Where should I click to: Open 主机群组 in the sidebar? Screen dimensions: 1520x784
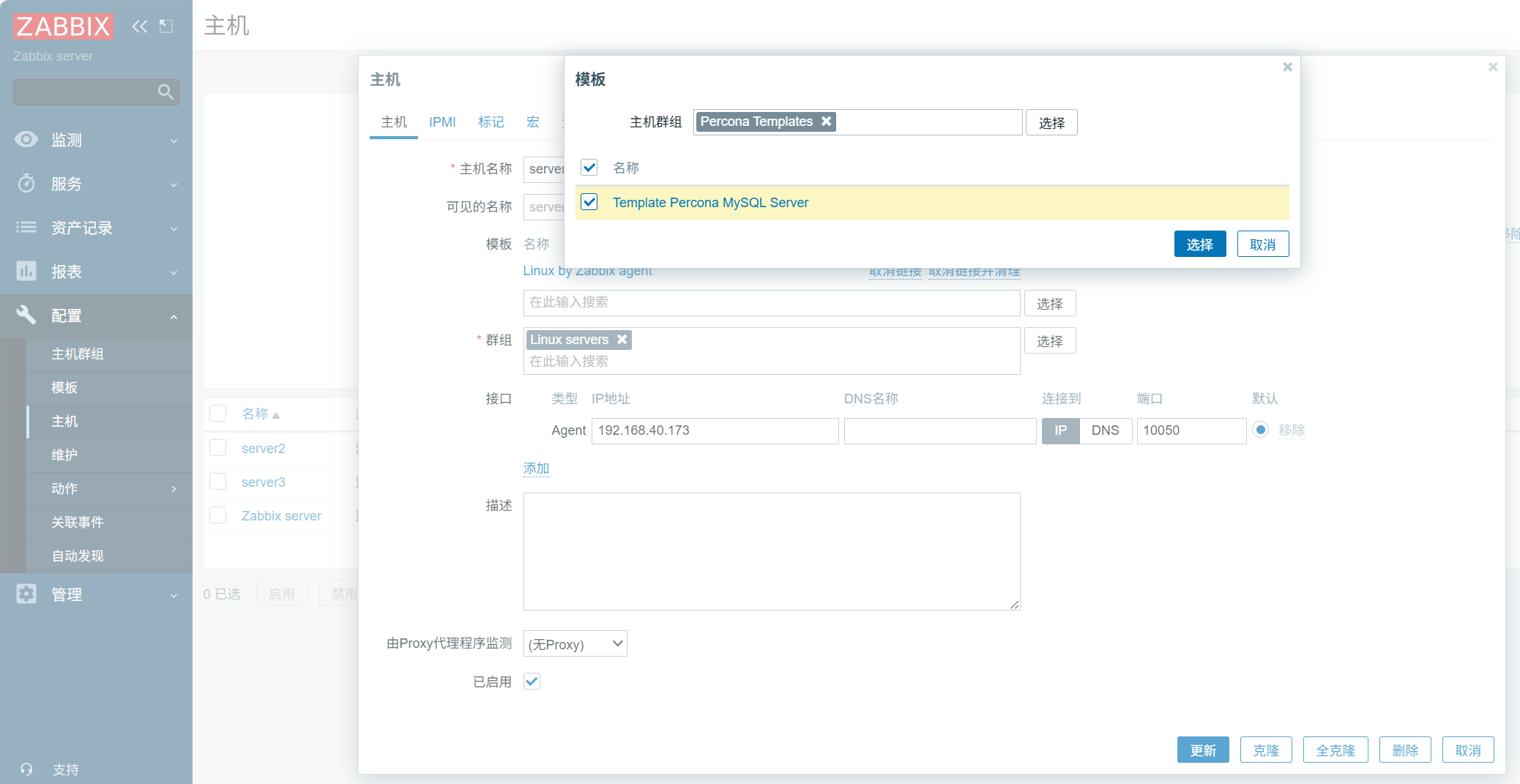[110, 354]
